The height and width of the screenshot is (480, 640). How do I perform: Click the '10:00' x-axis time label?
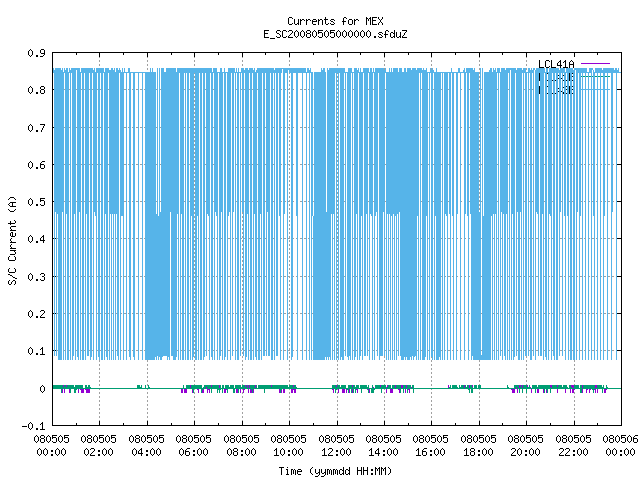click(288, 452)
